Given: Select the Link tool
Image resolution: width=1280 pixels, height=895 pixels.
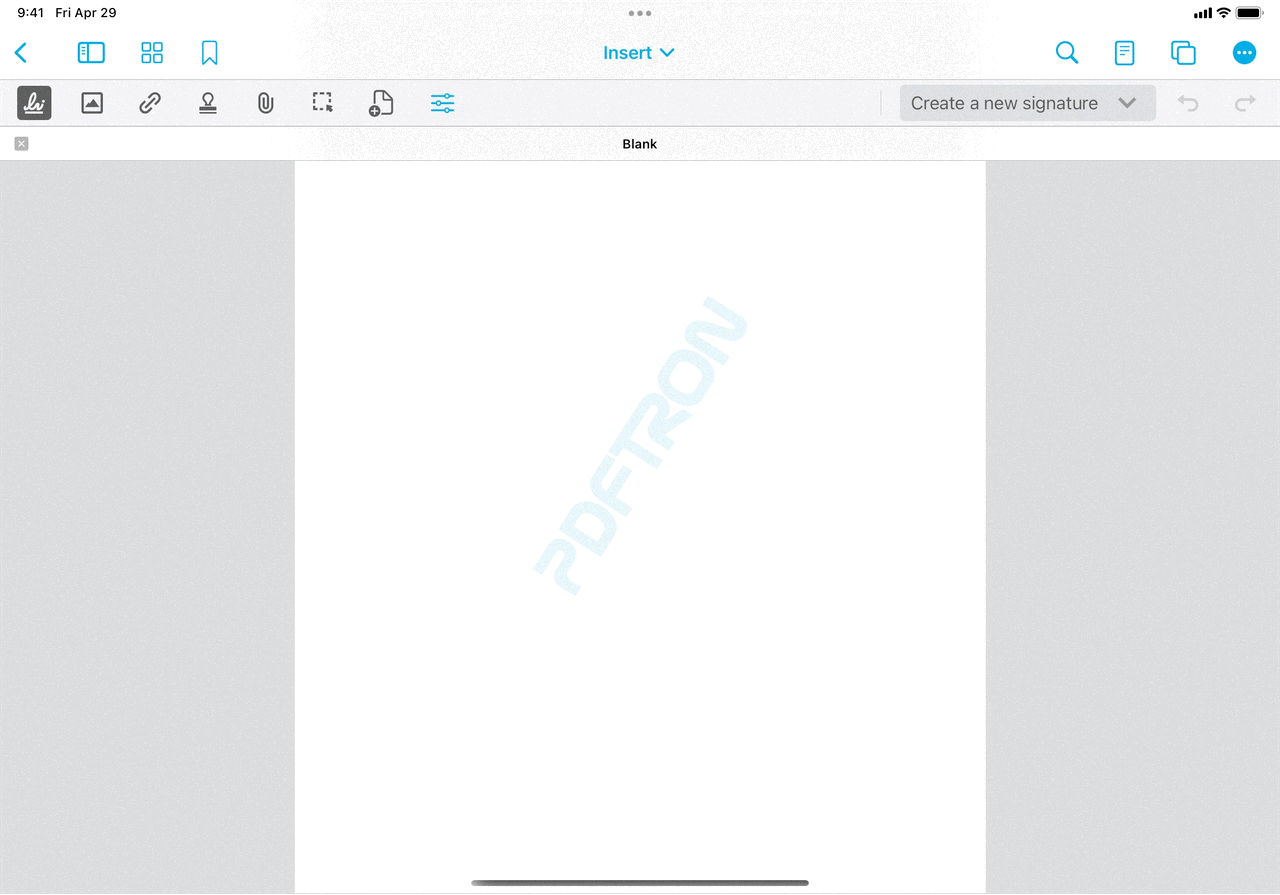Looking at the screenshot, I should [150, 103].
